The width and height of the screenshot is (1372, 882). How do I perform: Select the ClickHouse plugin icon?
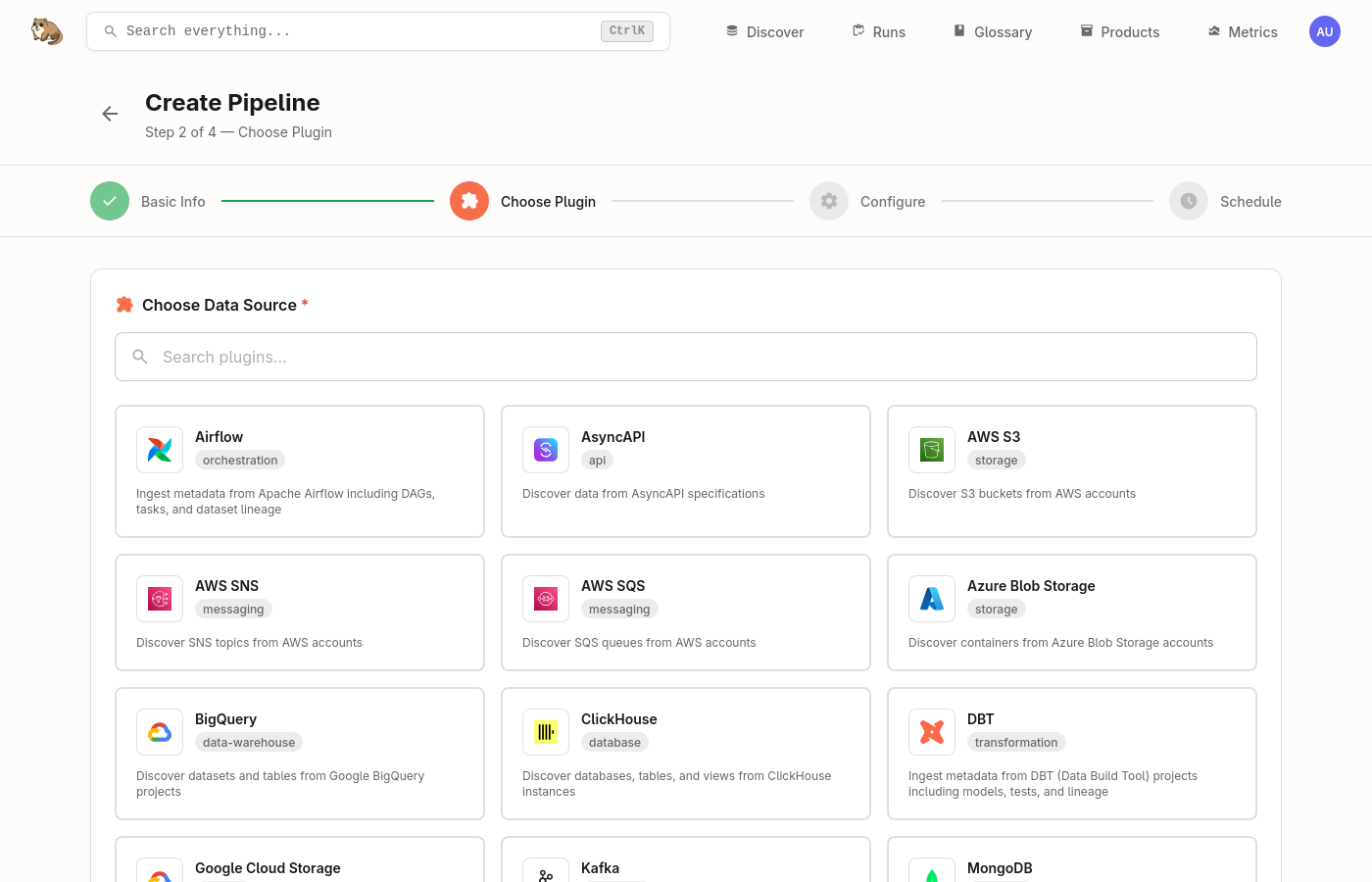(545, 731)
